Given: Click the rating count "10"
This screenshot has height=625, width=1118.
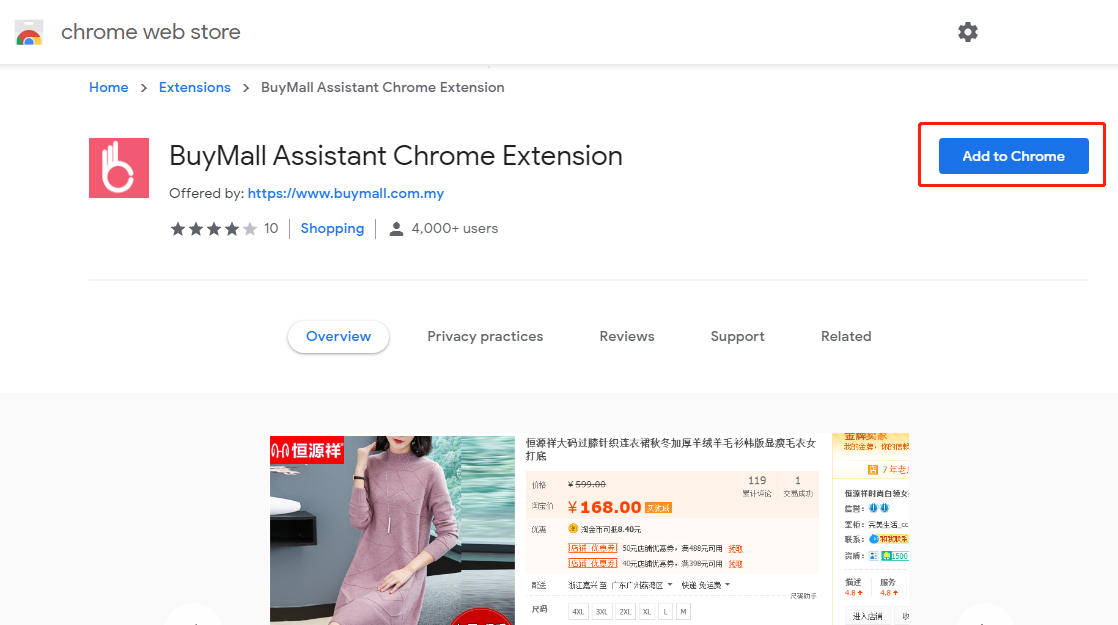Looking at the screenshot, I should point(271,229).
